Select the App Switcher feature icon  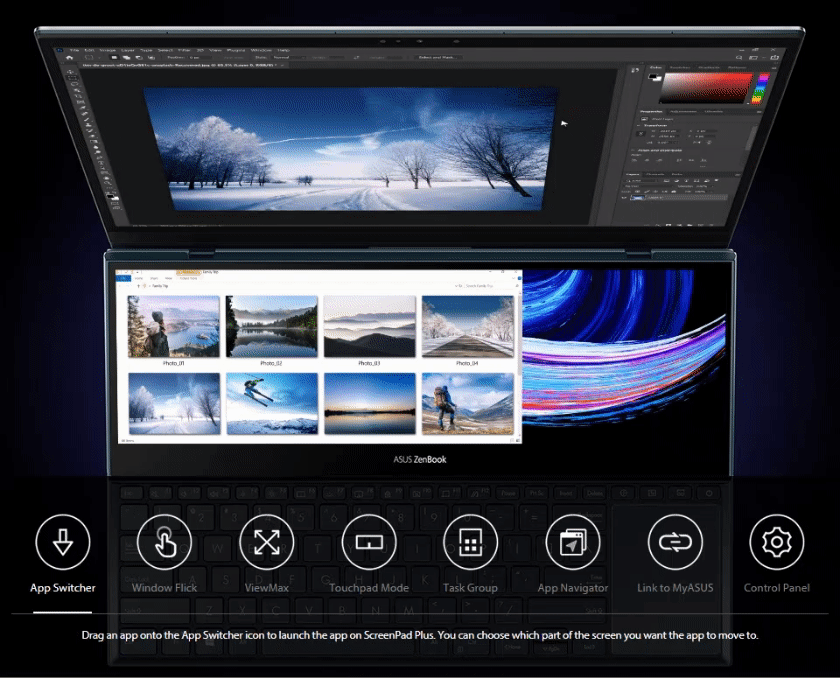63,541
